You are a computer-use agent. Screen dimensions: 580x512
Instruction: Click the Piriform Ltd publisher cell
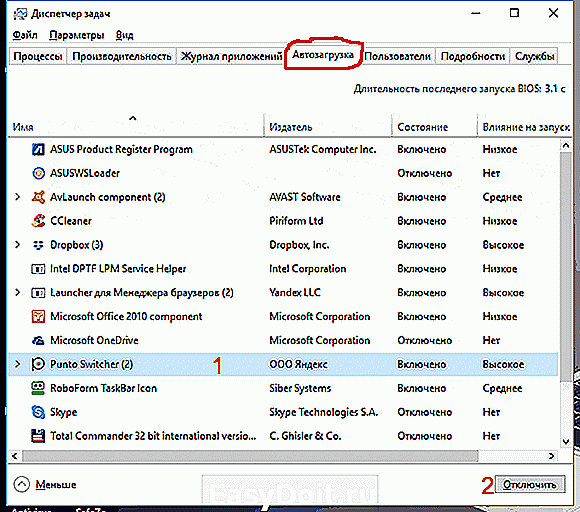(296, 221)
